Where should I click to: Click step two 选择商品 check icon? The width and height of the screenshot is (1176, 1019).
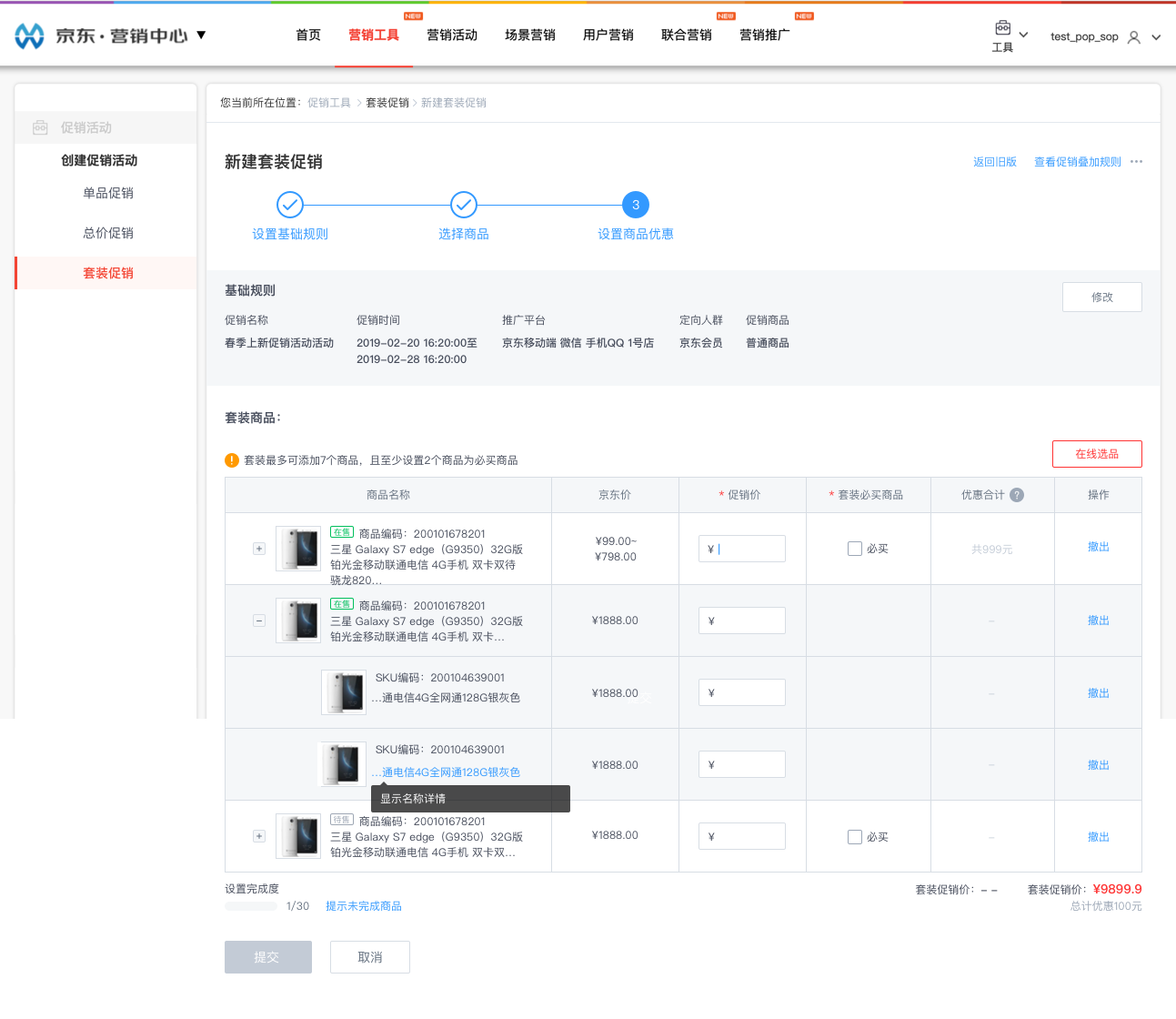pyautogui.click(x=464, y=205)
